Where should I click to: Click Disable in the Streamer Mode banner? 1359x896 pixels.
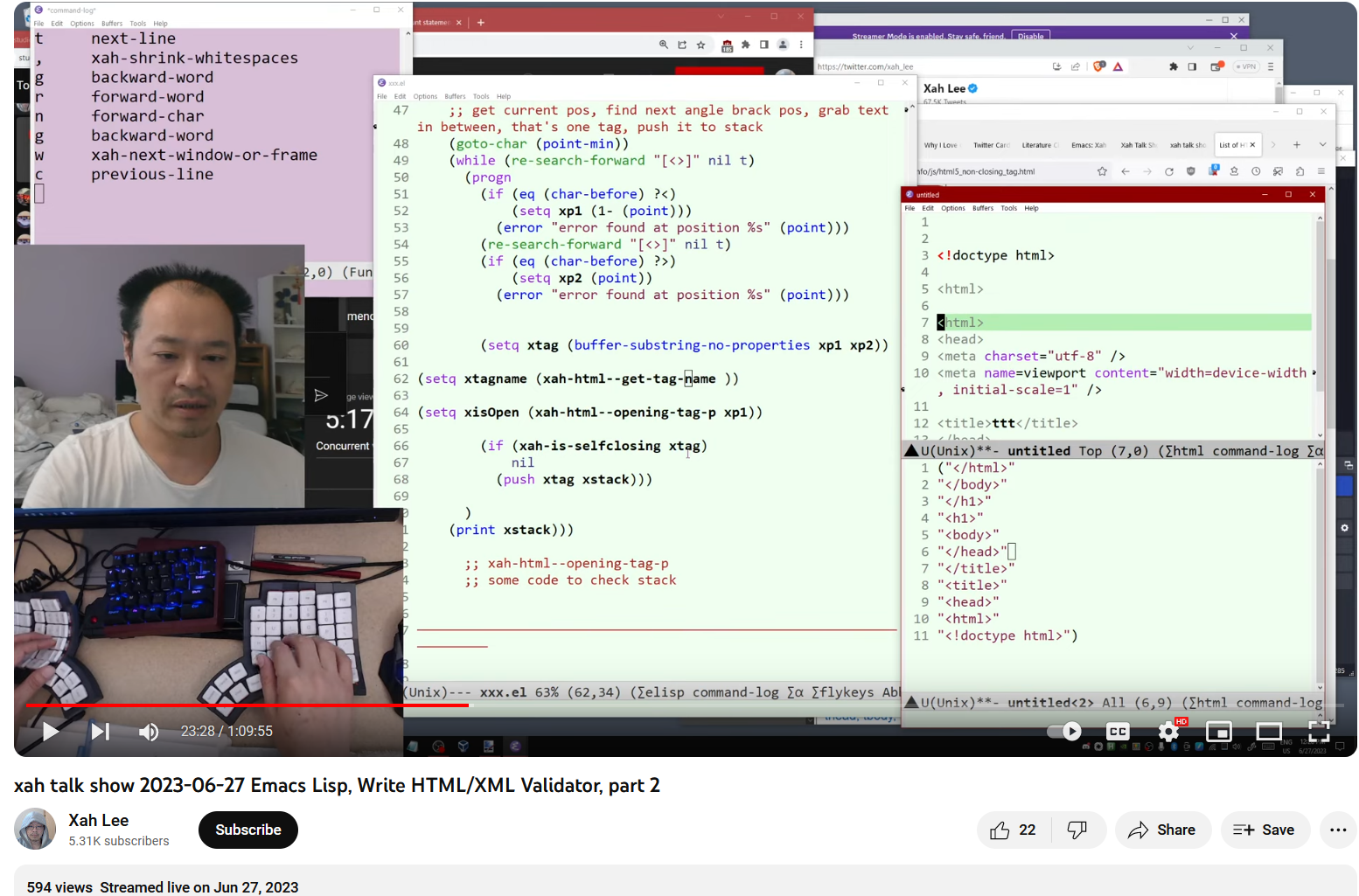click(x=1031, y=36)
